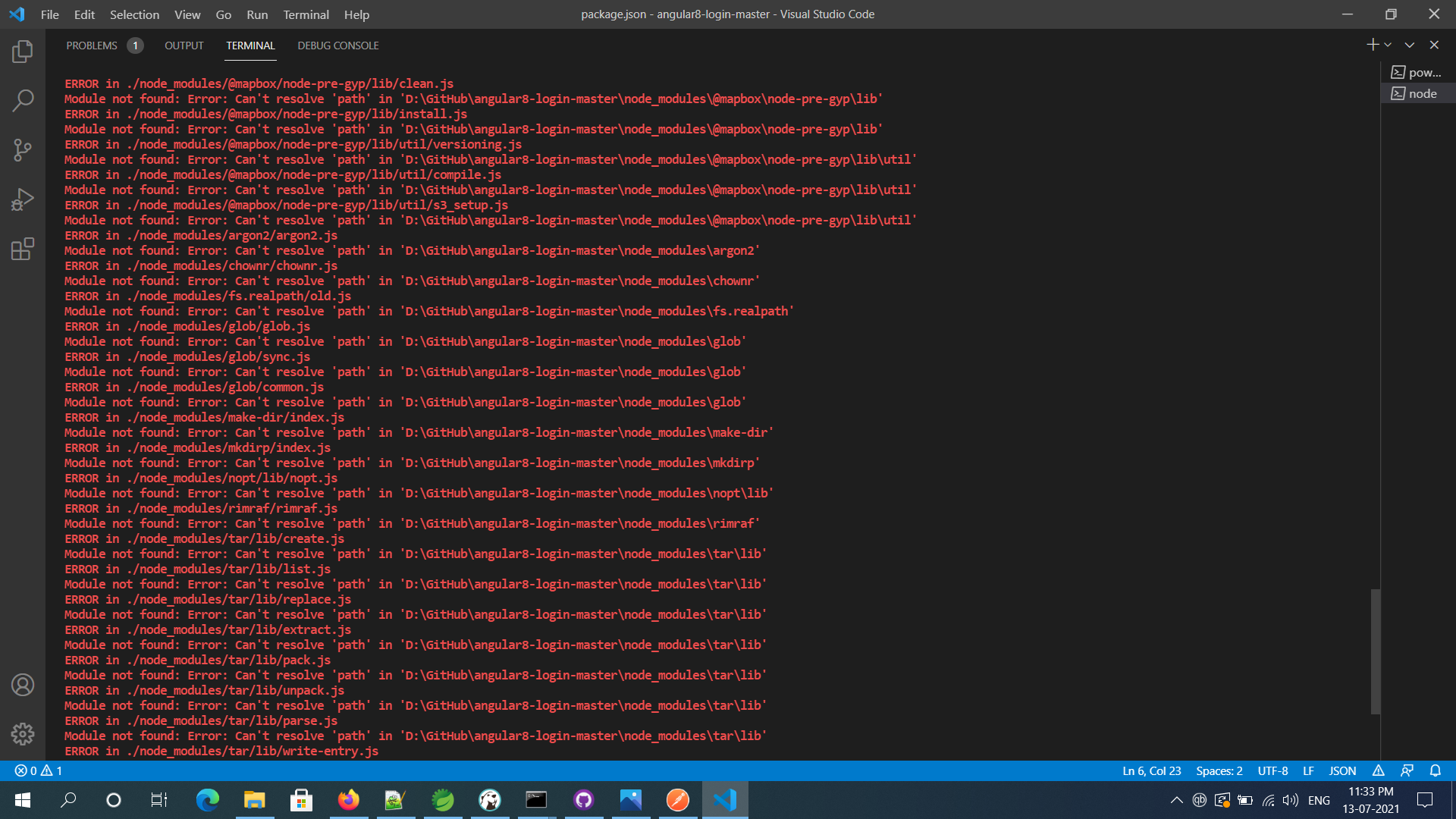1456x819 pixels.
Task: Expand the terminal profile selector dropdown
Action: click(1388, 45)
